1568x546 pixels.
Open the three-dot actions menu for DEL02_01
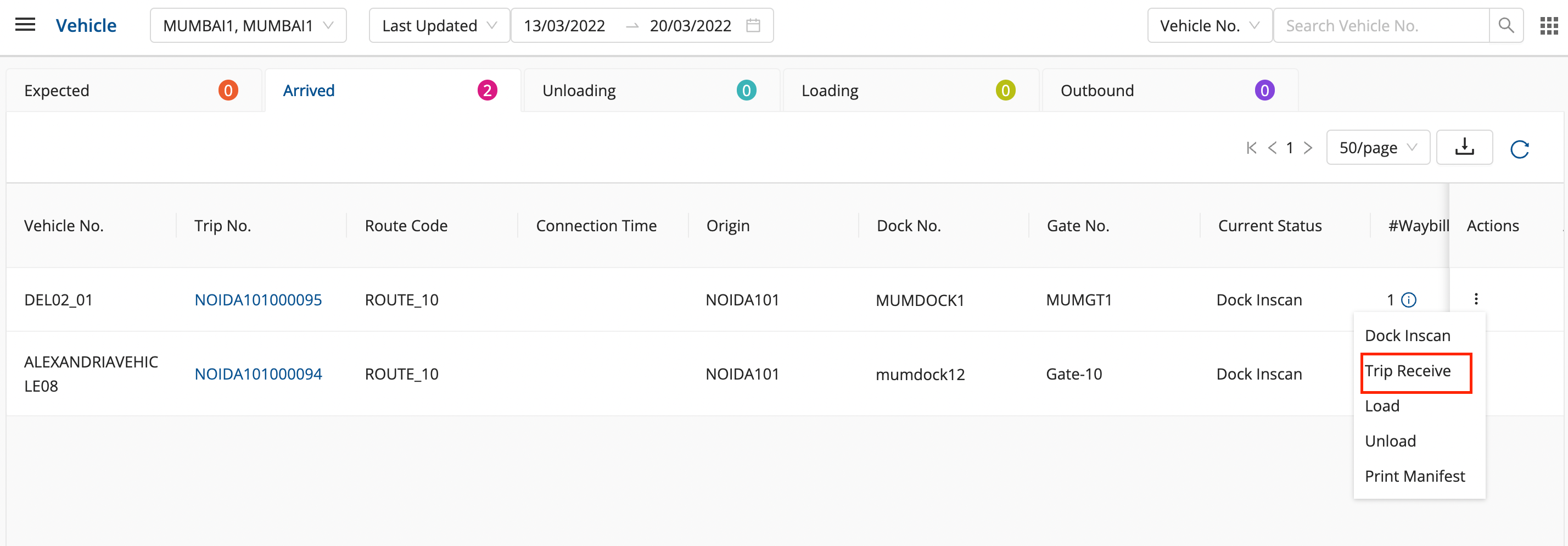(1476, 299)
